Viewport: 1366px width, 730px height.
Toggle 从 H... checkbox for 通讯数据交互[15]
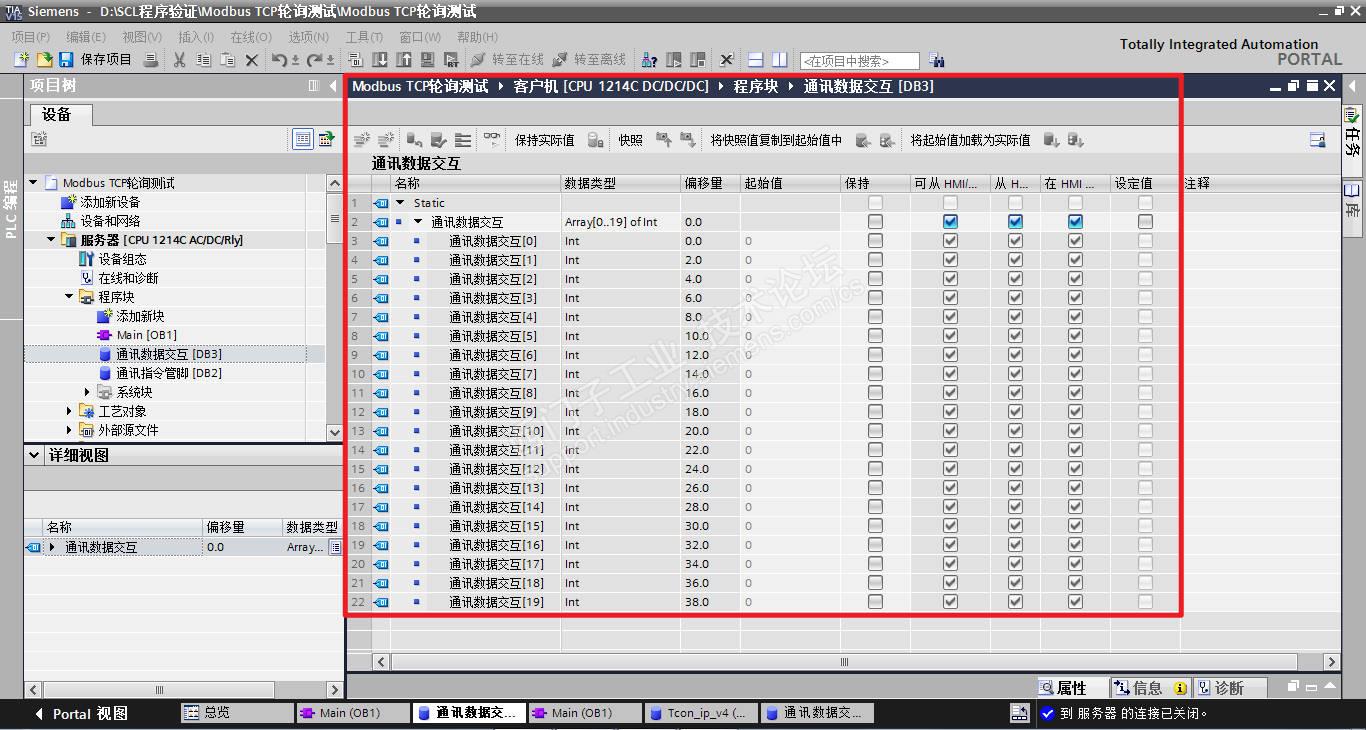pos(1015,526)
